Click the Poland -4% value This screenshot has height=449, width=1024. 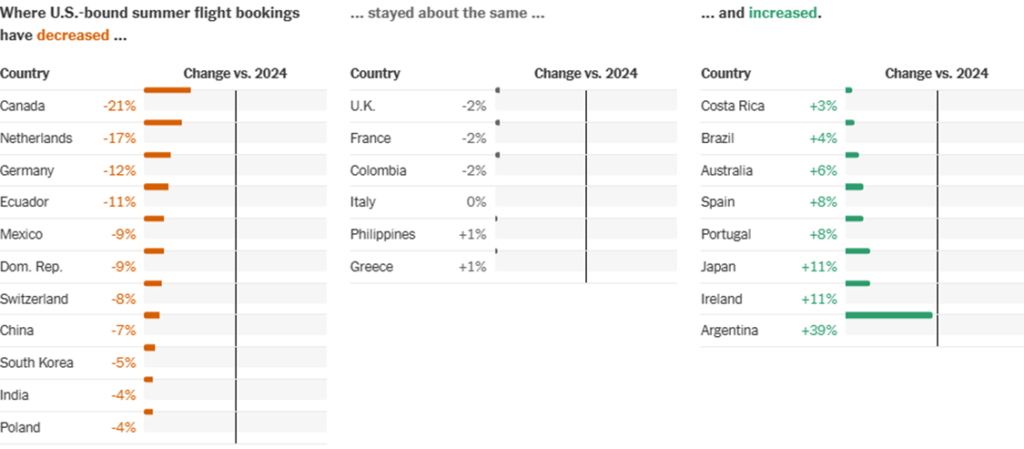pyautogui.click(x=123, y=427)
